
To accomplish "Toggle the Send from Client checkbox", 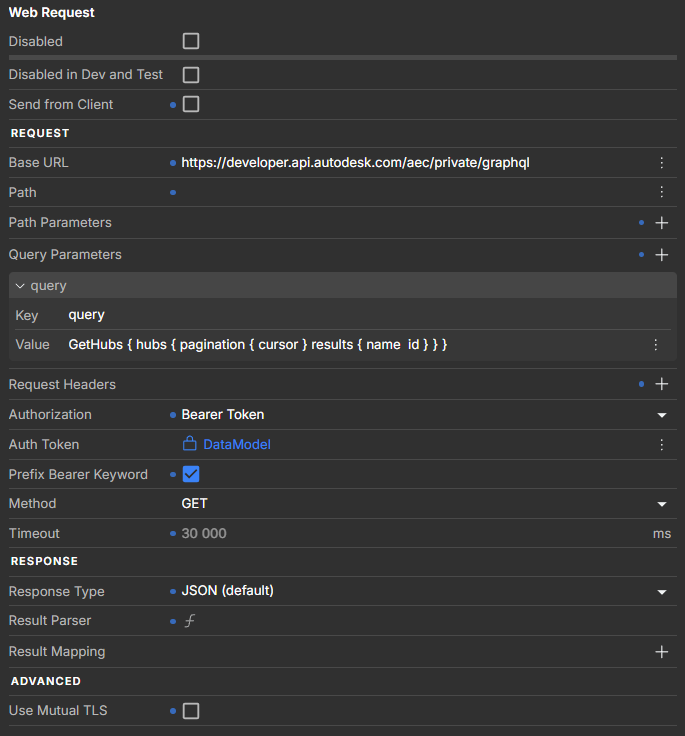I will click(x=191, y=104).
